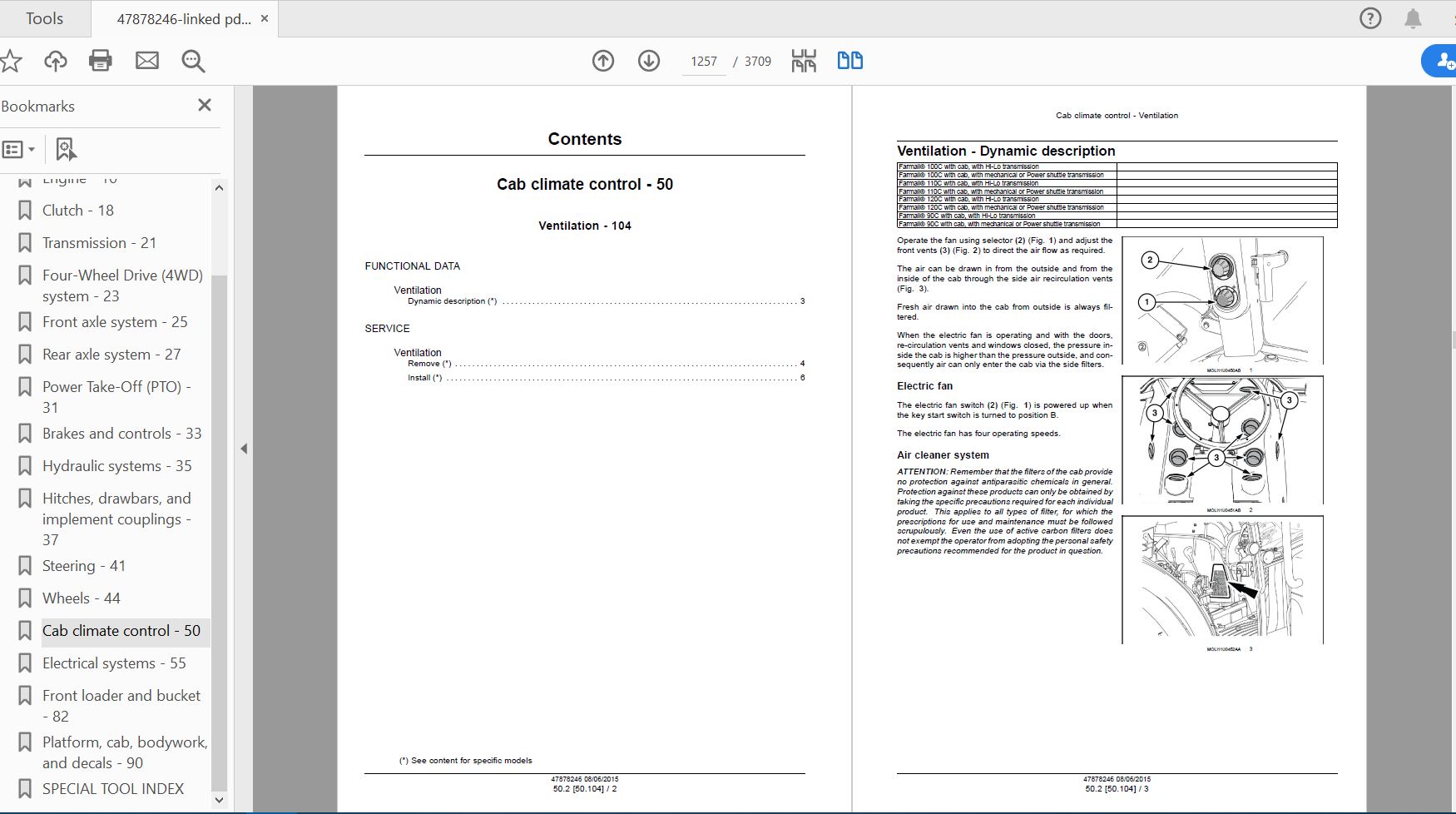Jump to Brakes and controls - 33 bookmark
Viewport: 1456px width, 814px height.
point(122,434)
